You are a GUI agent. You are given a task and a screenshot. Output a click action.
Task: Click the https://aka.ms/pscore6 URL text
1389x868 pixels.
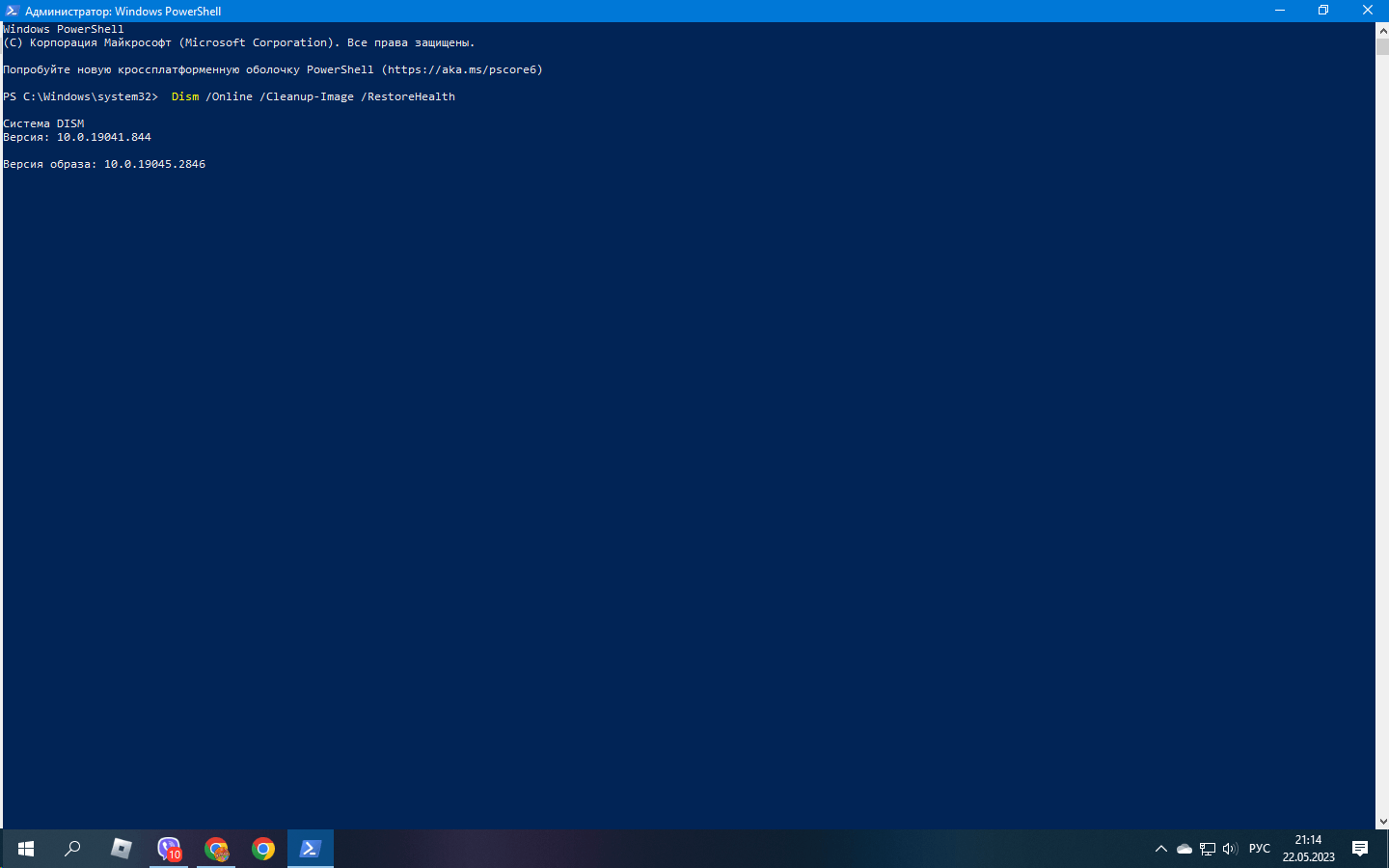pos(462,69)
